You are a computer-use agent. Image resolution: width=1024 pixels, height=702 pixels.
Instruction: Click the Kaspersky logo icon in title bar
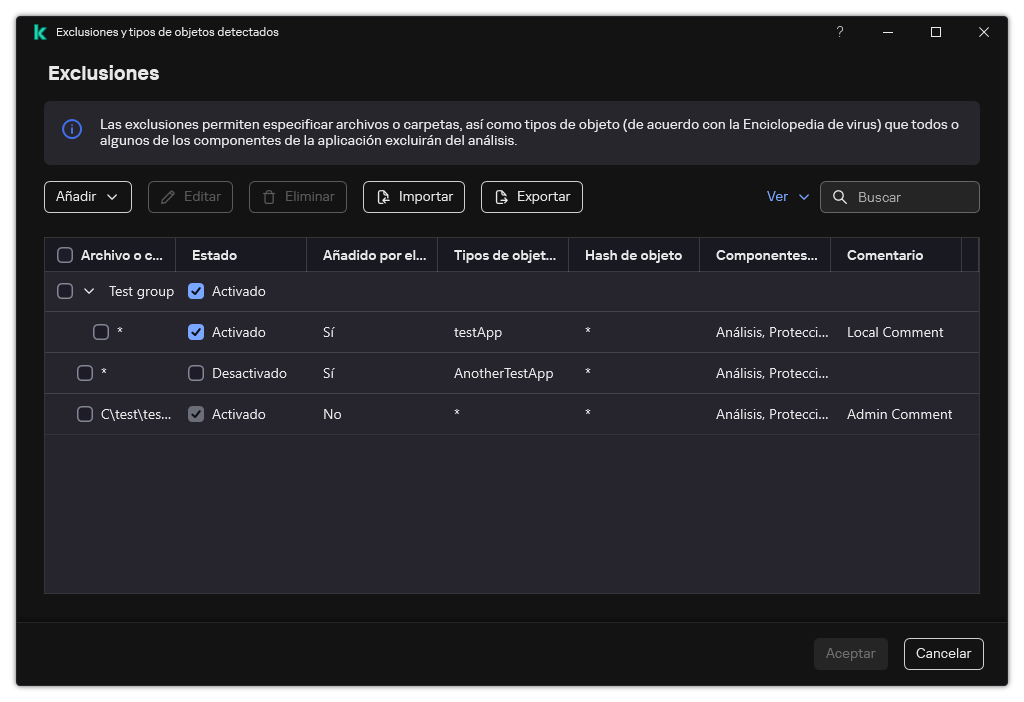(39, 32)
